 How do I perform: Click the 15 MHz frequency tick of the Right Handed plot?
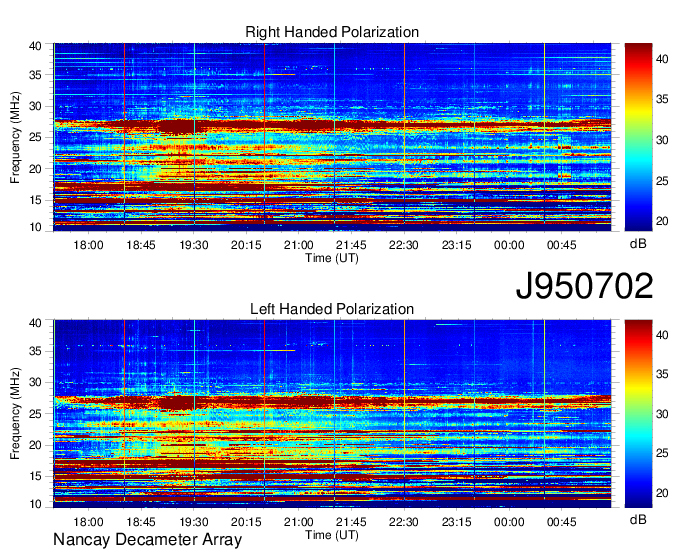click(x=35, y=200)
